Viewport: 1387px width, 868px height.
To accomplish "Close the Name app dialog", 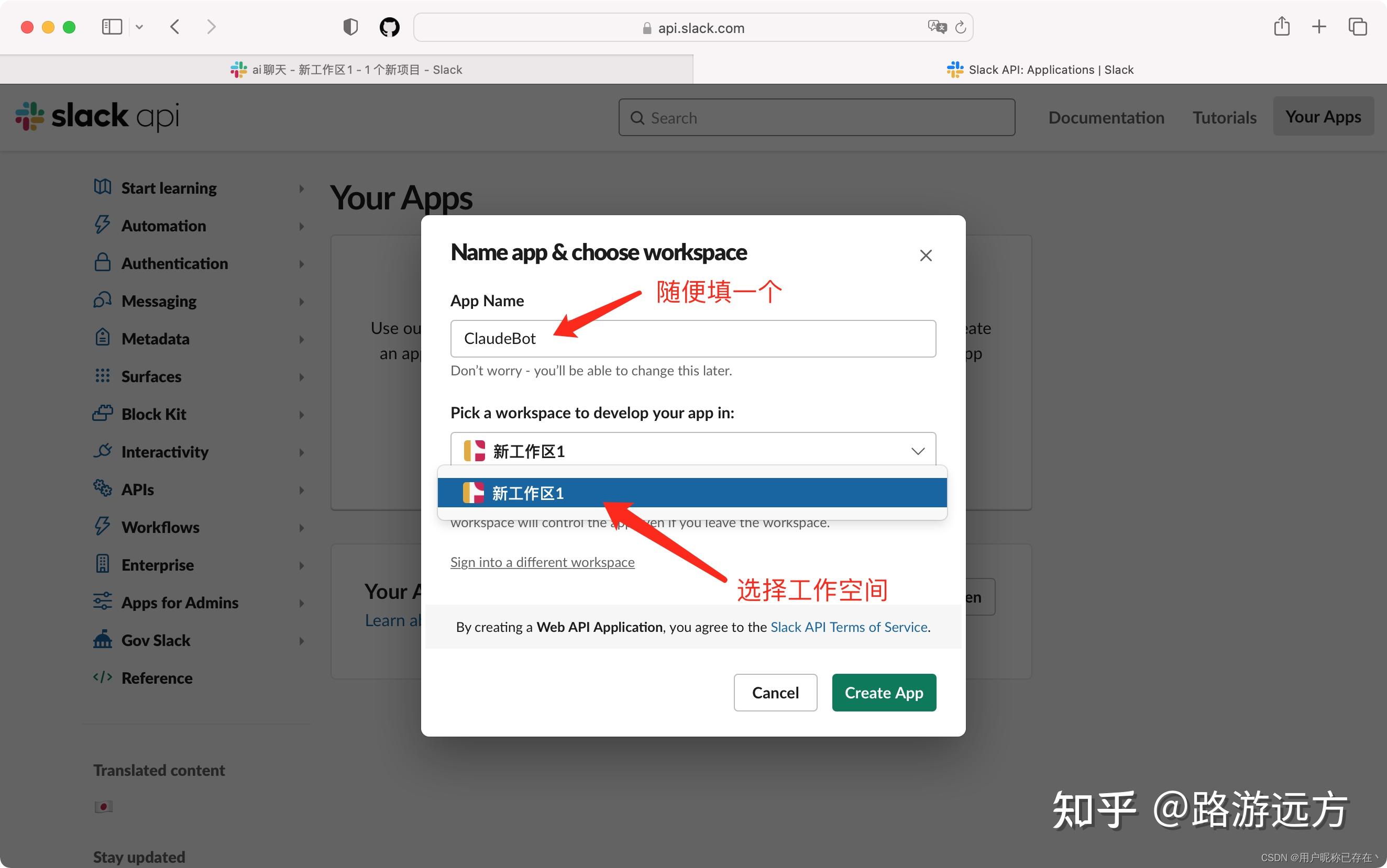I will point(925,255).
